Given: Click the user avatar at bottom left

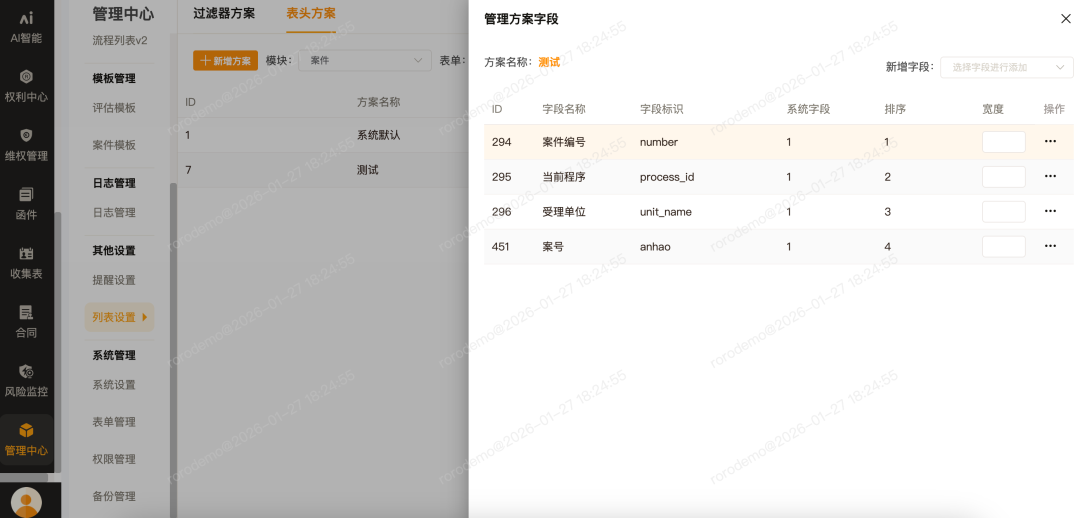Looking at the screenshot, I should coord(26,502).
